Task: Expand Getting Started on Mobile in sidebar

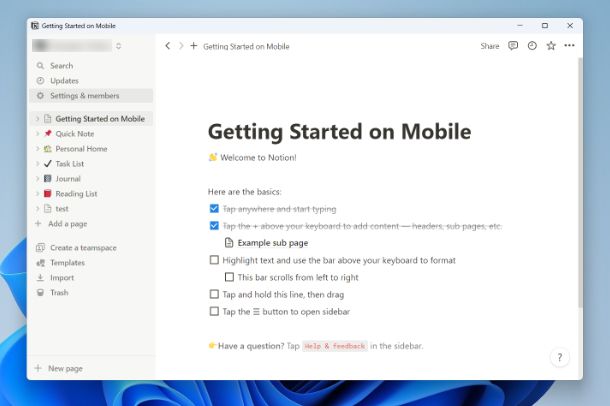Action: click(37, 119)
